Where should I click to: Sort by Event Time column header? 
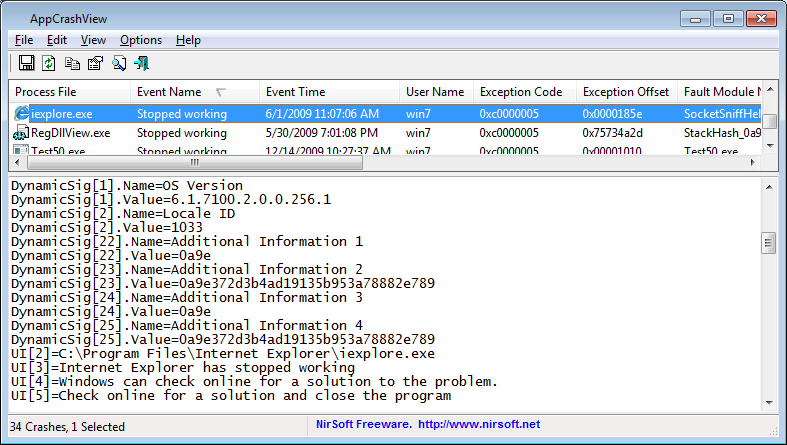coord(330,92)
